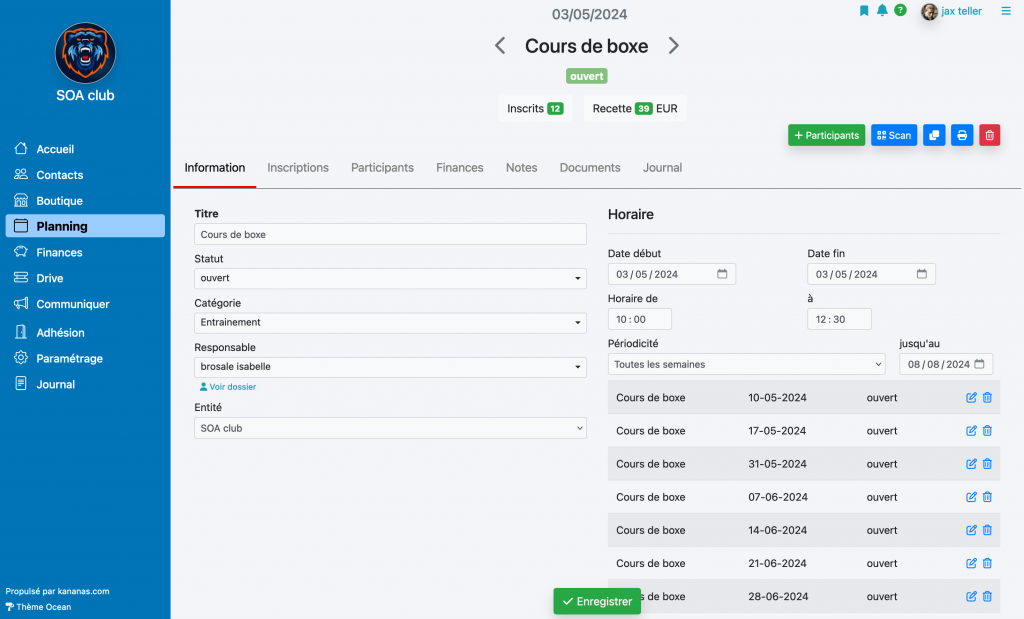The image size is (1024, 619).
Task: Switch to the Journal tab
Action: (662, 168)
